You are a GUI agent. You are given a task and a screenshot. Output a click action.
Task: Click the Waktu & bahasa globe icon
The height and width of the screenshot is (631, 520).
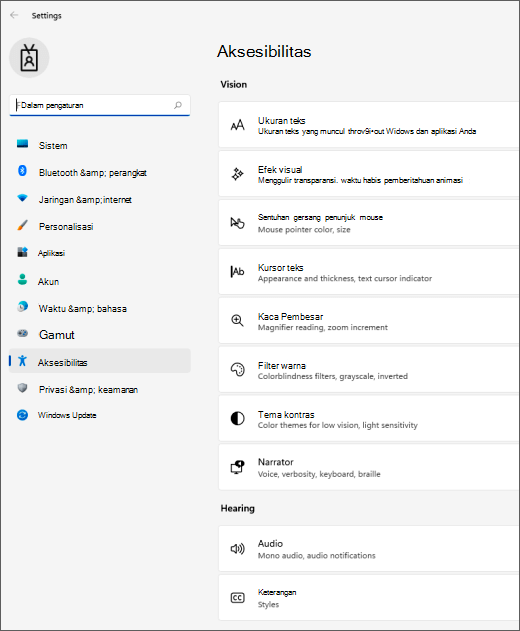pyautogui.click(x=23, y=307)
